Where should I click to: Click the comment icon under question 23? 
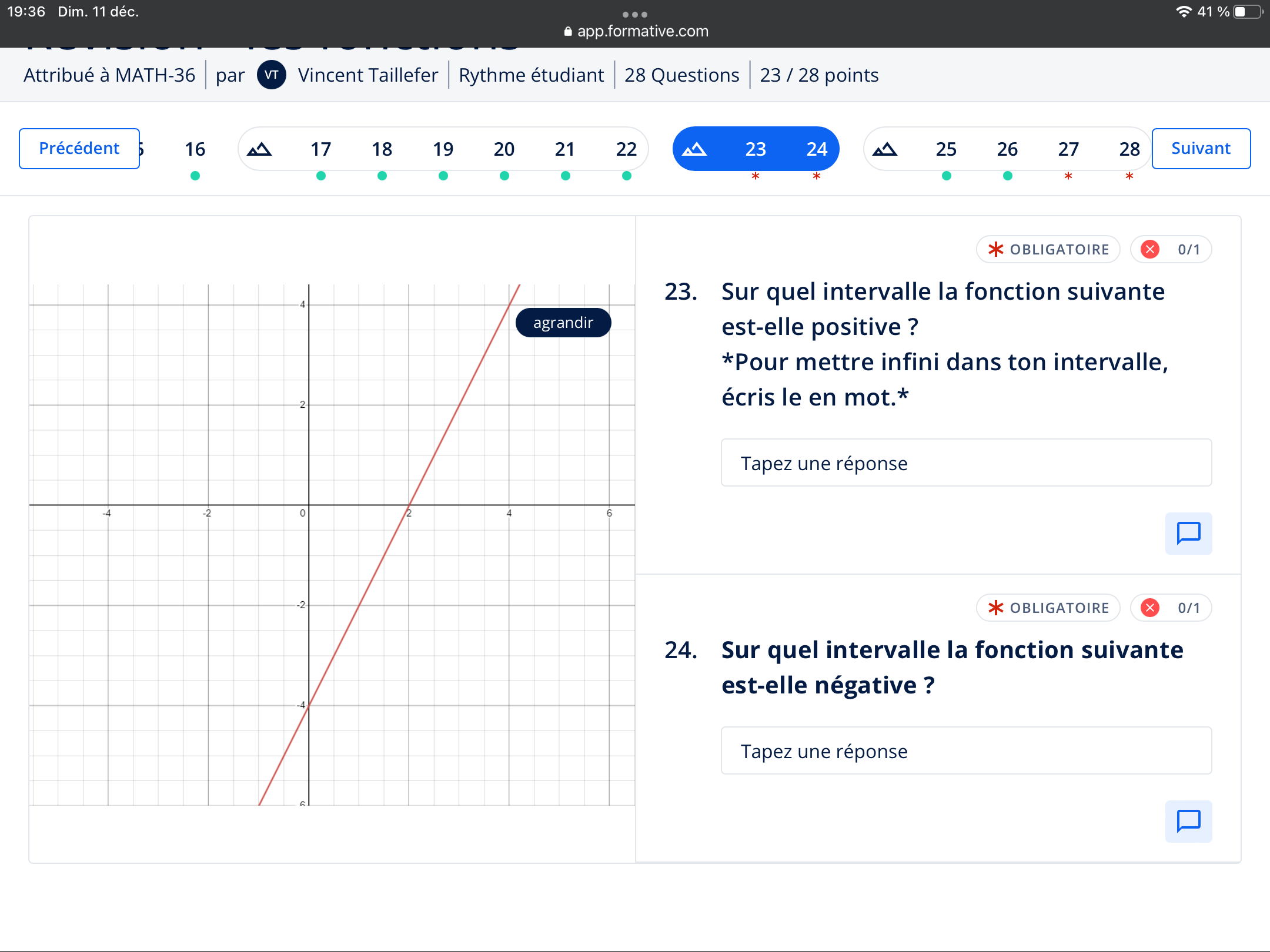coord(1188,533)
